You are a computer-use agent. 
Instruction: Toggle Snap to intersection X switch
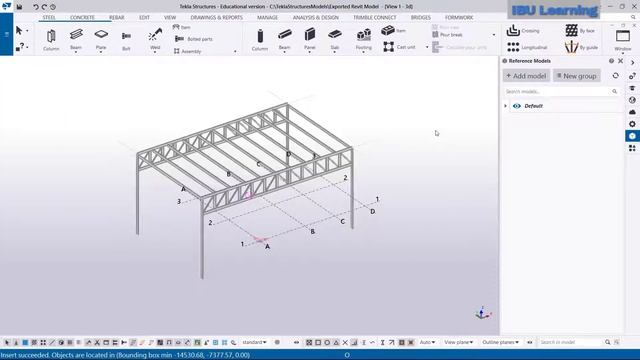tap(345, 342)
